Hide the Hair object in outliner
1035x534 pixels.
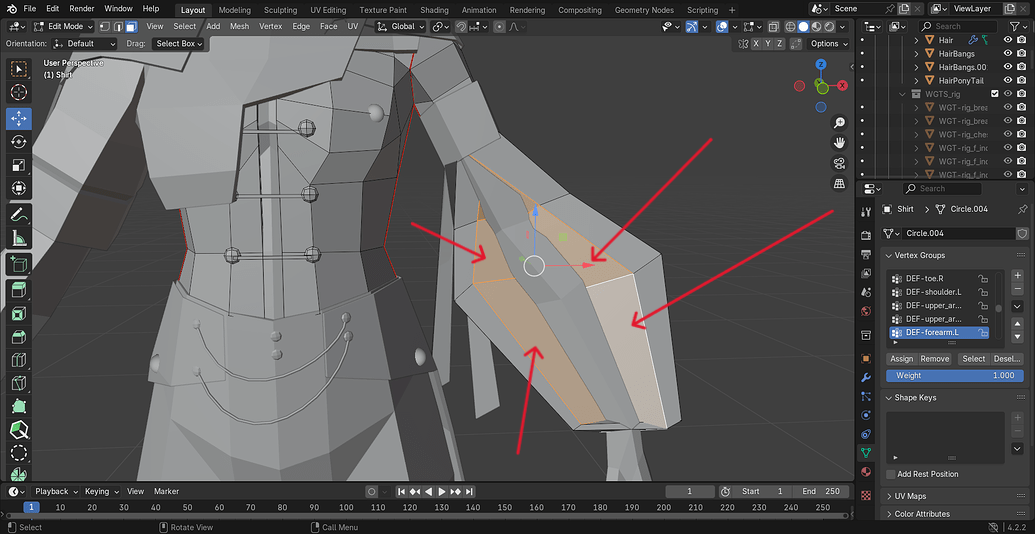[x=1007, y=40]
